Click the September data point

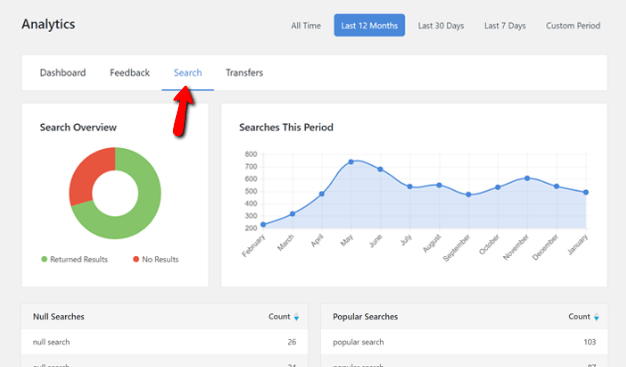click(x=468, y=194)
